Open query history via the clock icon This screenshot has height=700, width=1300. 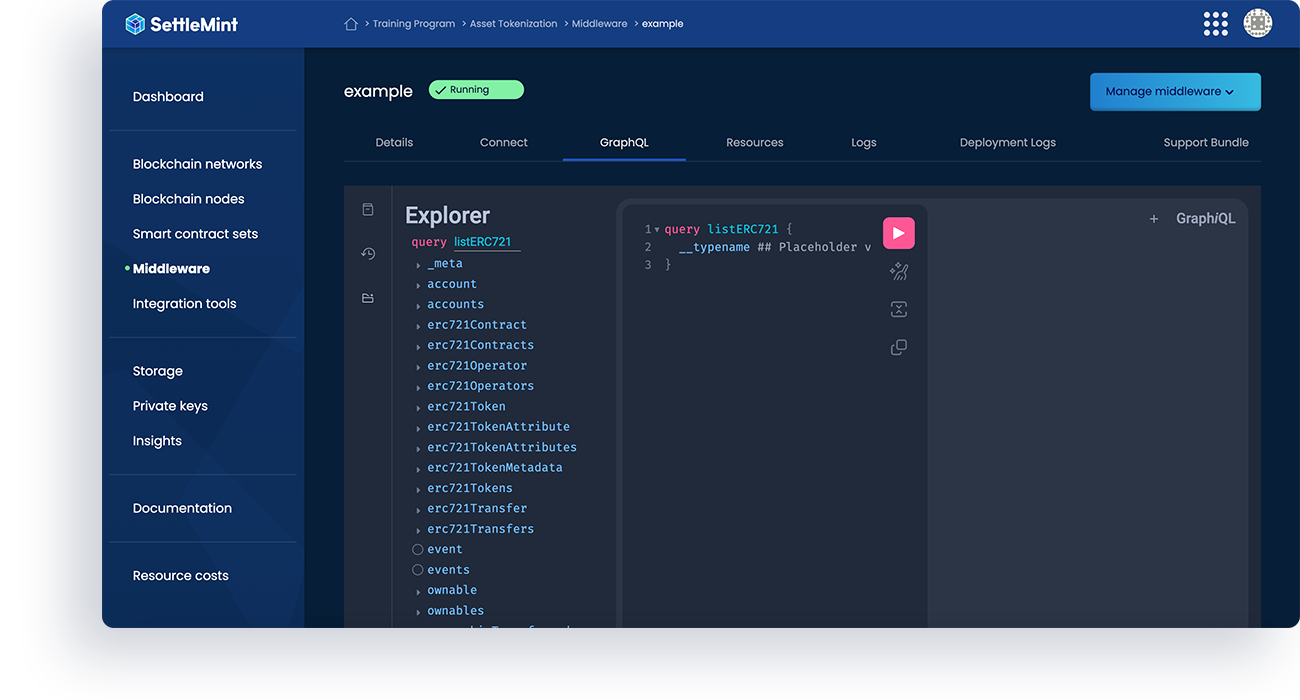coord(368,253)
